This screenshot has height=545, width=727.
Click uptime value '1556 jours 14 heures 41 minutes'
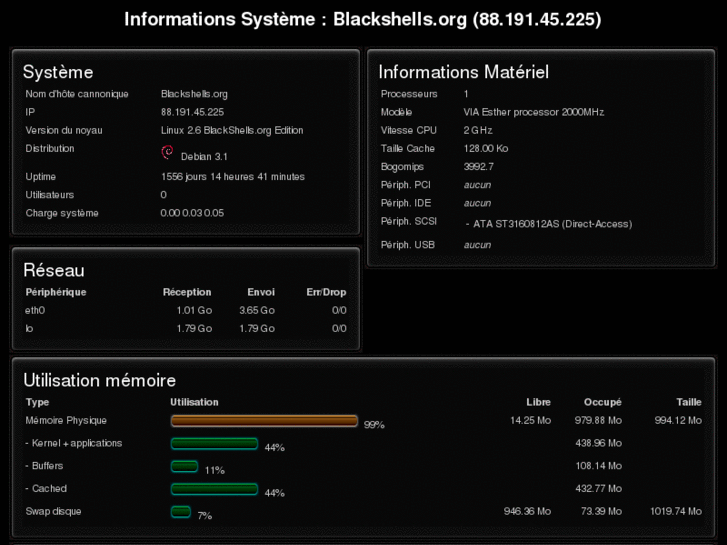pyautogui.click(x=233, y=177)
